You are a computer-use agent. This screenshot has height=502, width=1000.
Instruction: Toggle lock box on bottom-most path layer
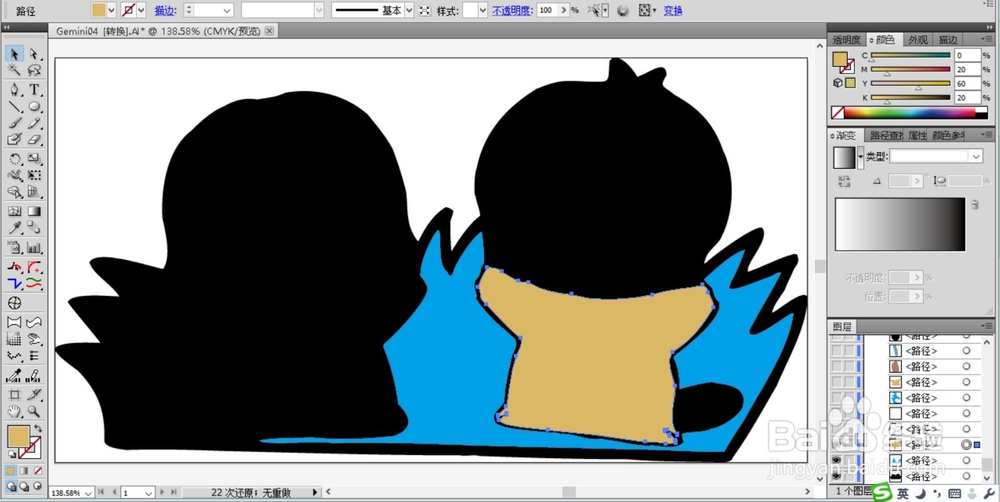[x=848, y=476]
